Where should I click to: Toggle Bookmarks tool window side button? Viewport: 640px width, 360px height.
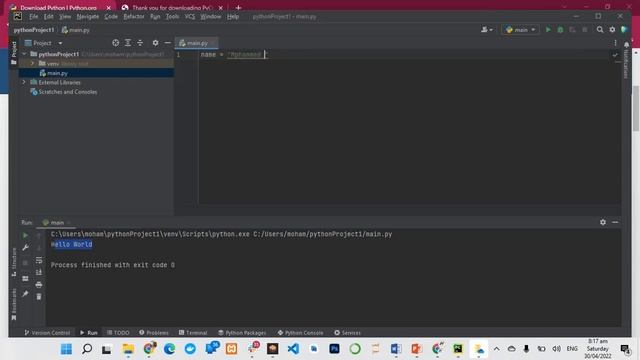(x=14, y=304)
